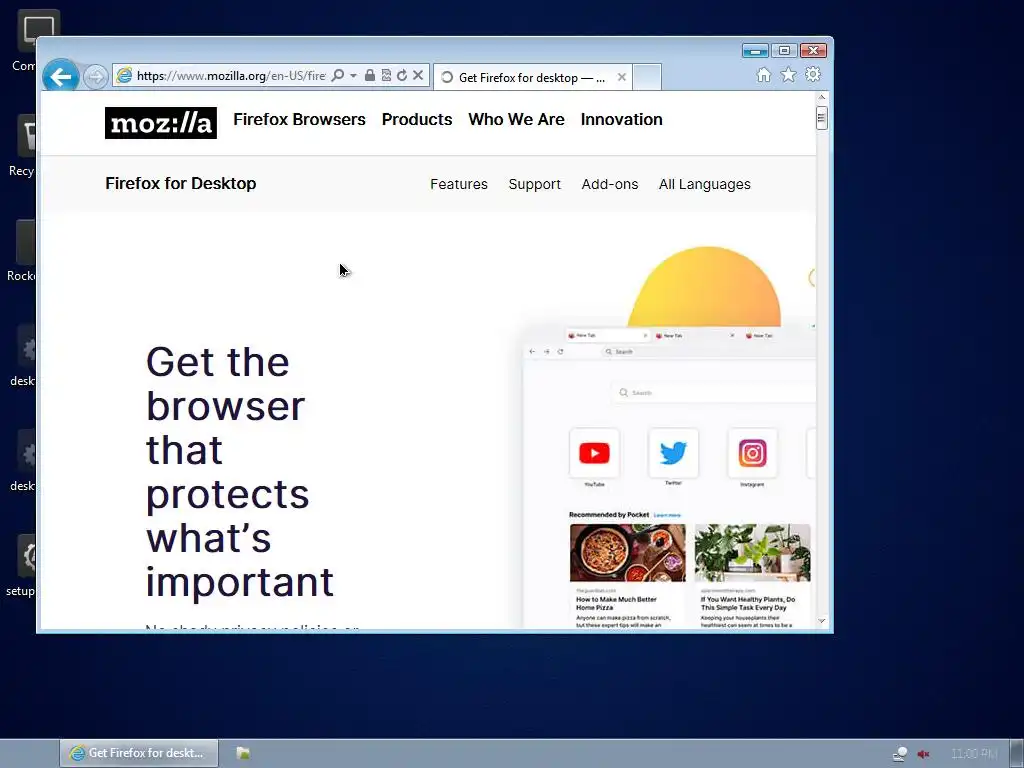This screenshot has width=1024, height=768.
Task: Open the Innovation menu
Action: pyautogui.click(x=621, y=120)
